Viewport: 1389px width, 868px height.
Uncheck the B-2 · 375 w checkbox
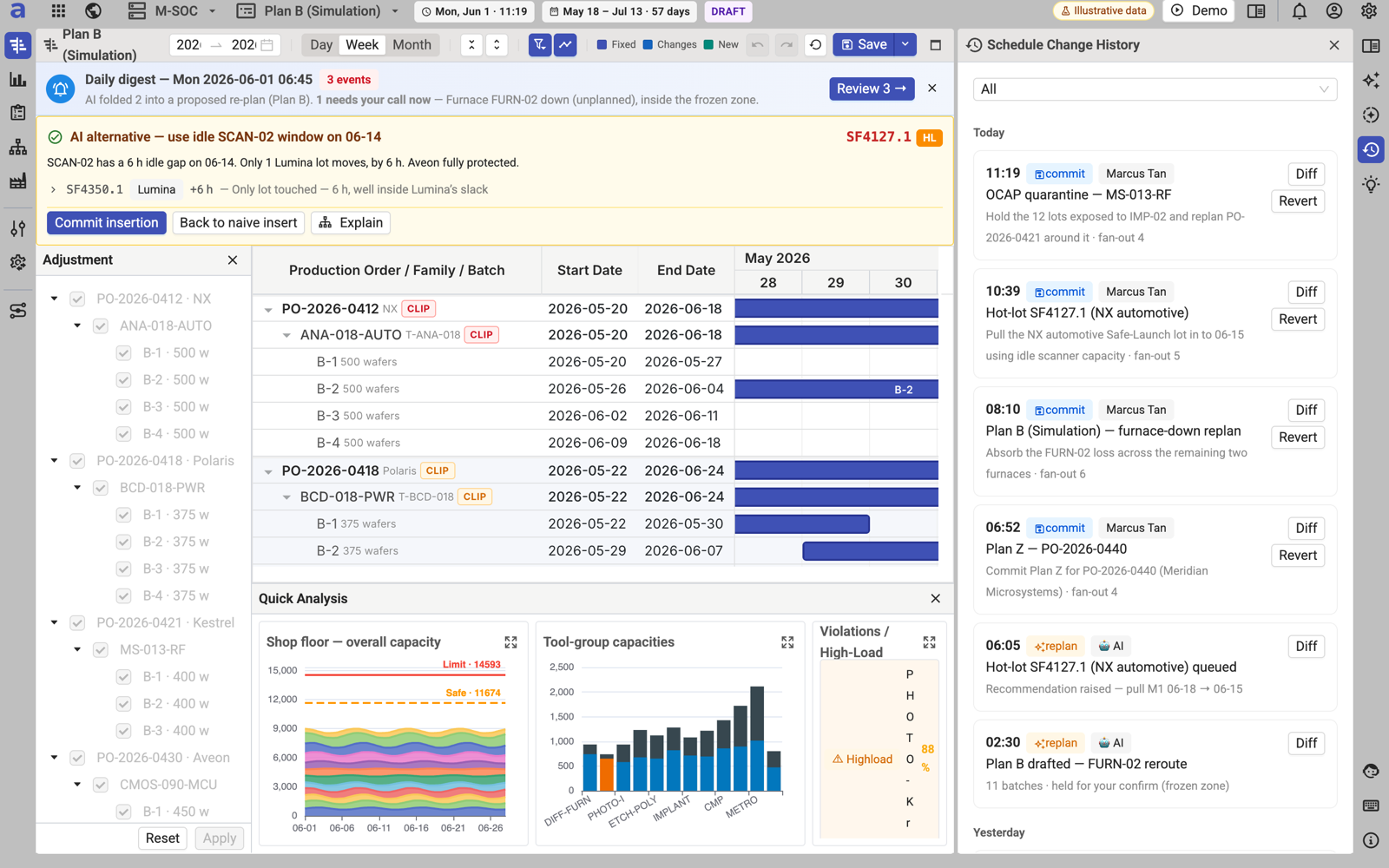point(123,542)
